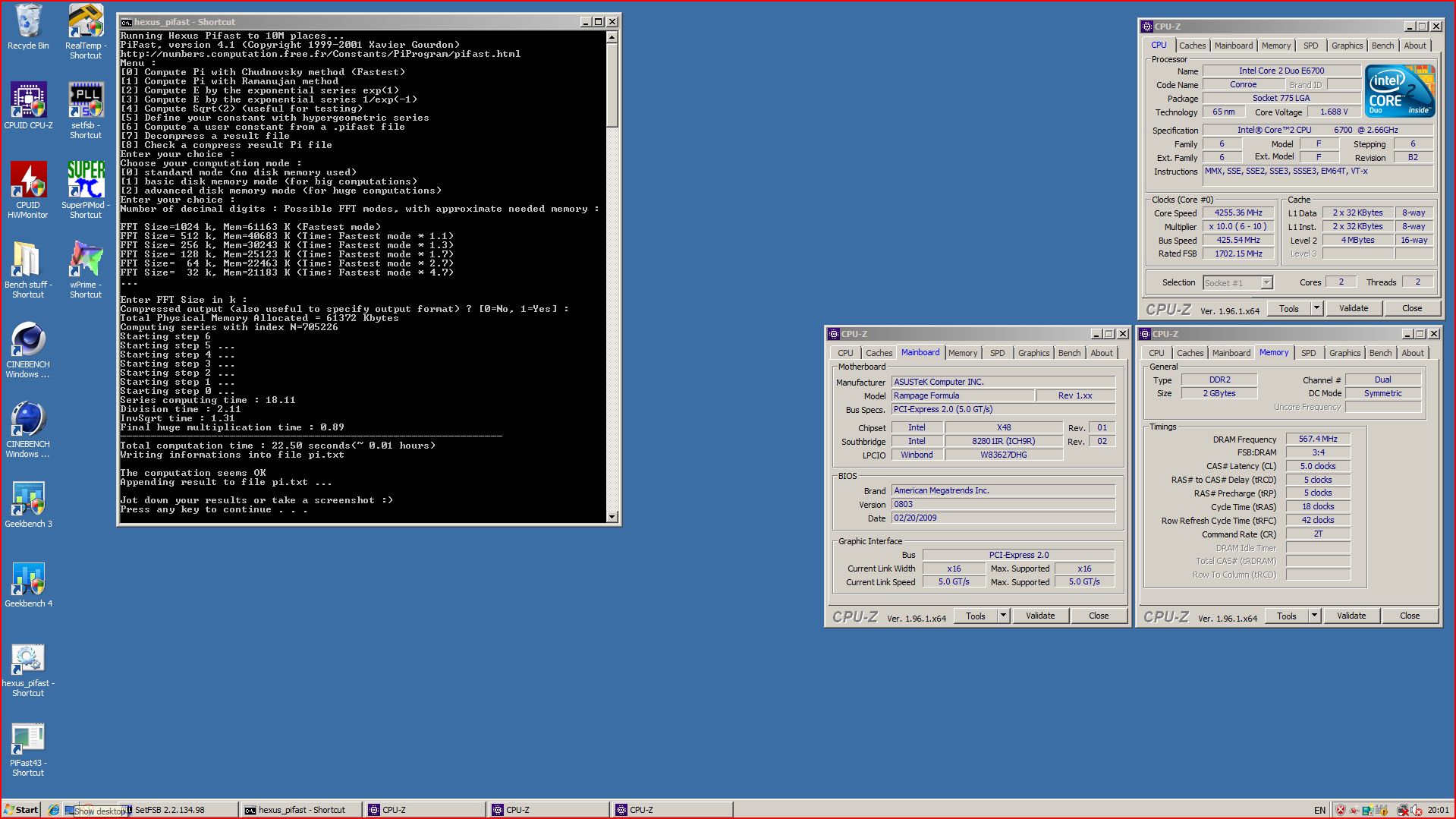Screen dimensions: 1456x819
Task: Click console scrollbar down arrow
Action: click(612, 516)
